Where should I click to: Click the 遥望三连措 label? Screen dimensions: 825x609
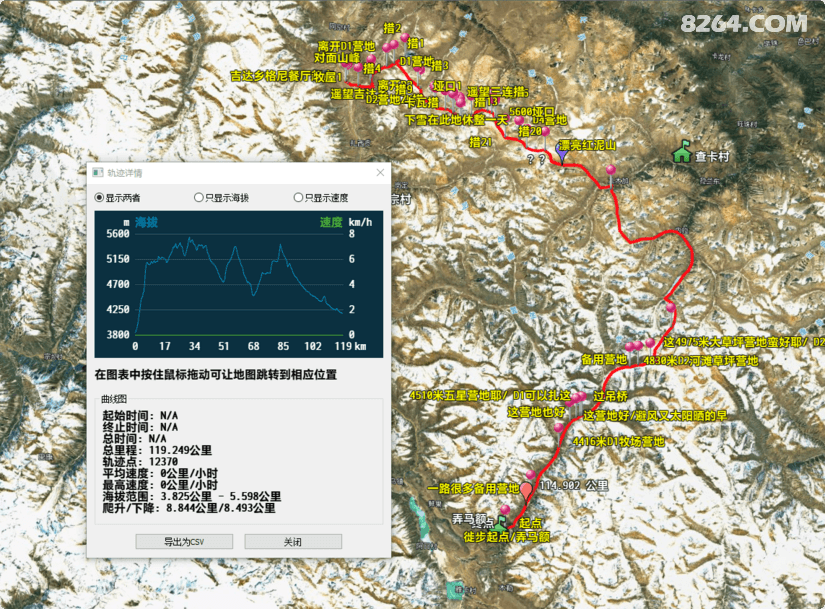[x=496, y=92]
